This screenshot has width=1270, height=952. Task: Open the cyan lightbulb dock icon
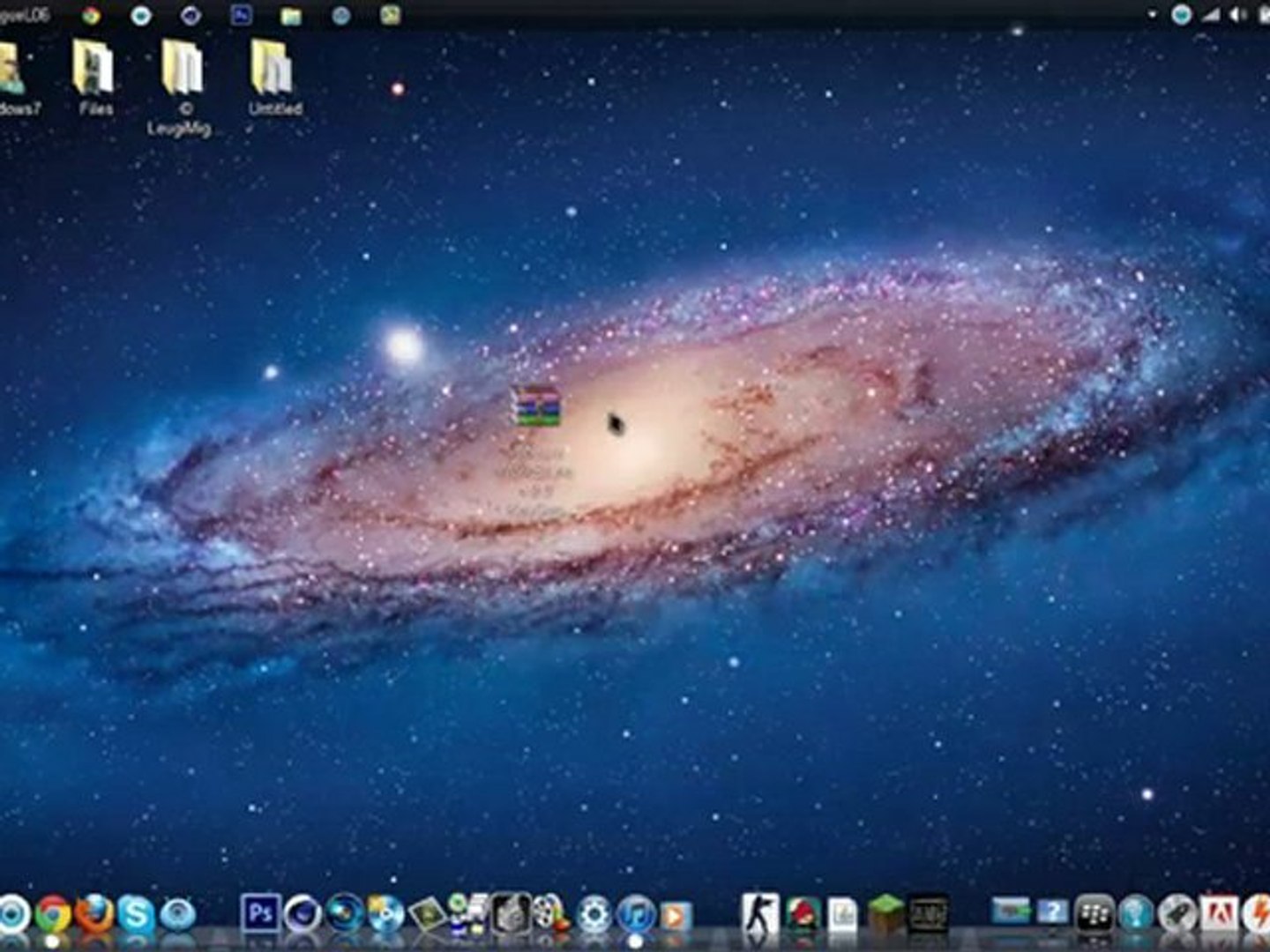[x=1136, y=914]
